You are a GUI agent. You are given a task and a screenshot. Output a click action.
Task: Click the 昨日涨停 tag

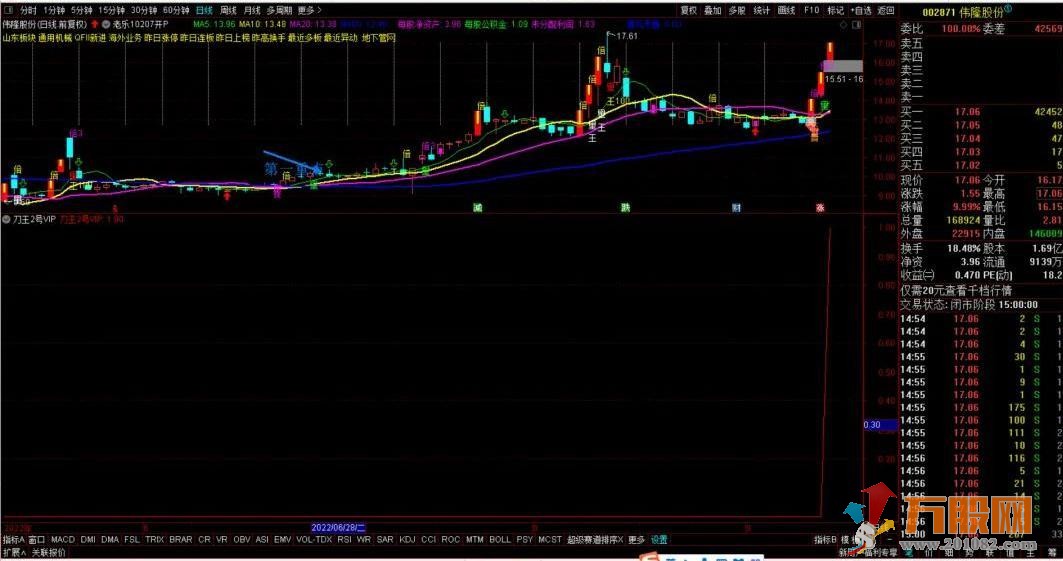[x=161, y=38]
